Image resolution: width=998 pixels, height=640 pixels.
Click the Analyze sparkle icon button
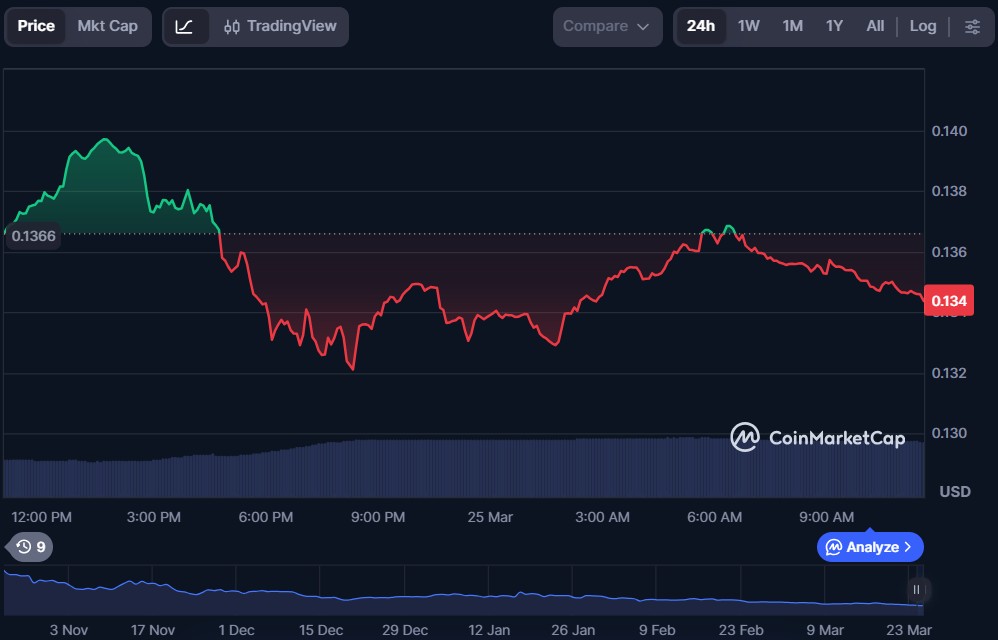click(834, 547)
